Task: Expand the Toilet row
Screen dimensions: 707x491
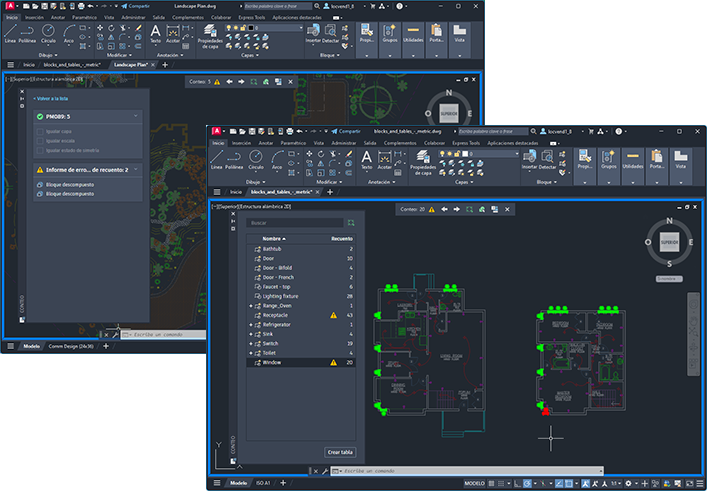Action: [x=251, y=353]
